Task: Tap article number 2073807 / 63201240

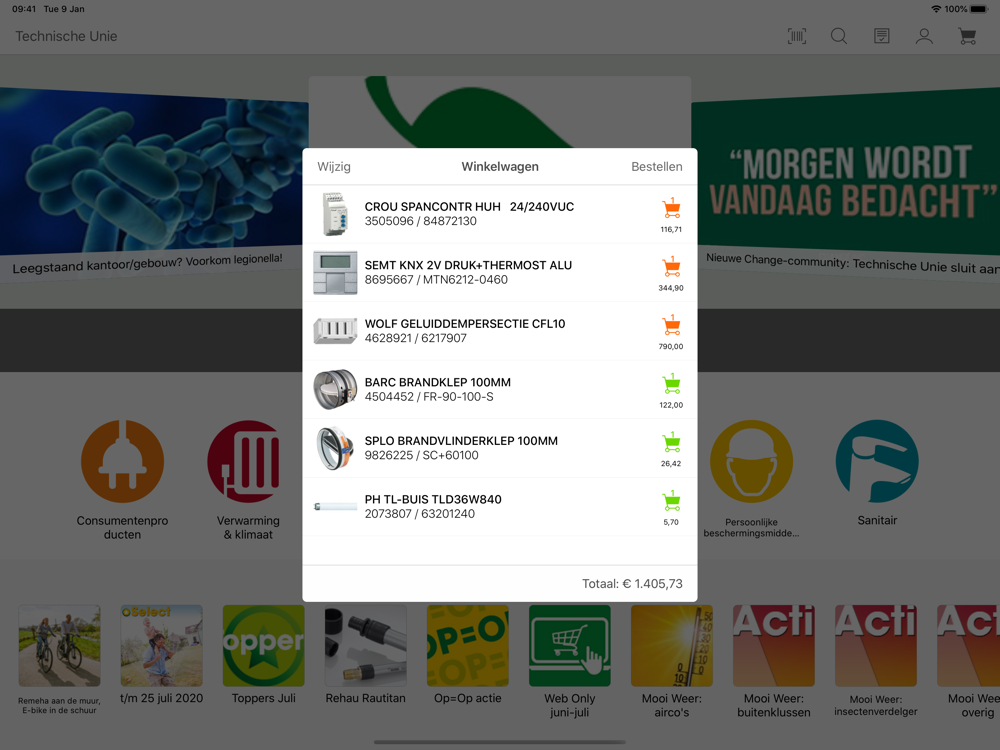Action: [x=420, y=514]
